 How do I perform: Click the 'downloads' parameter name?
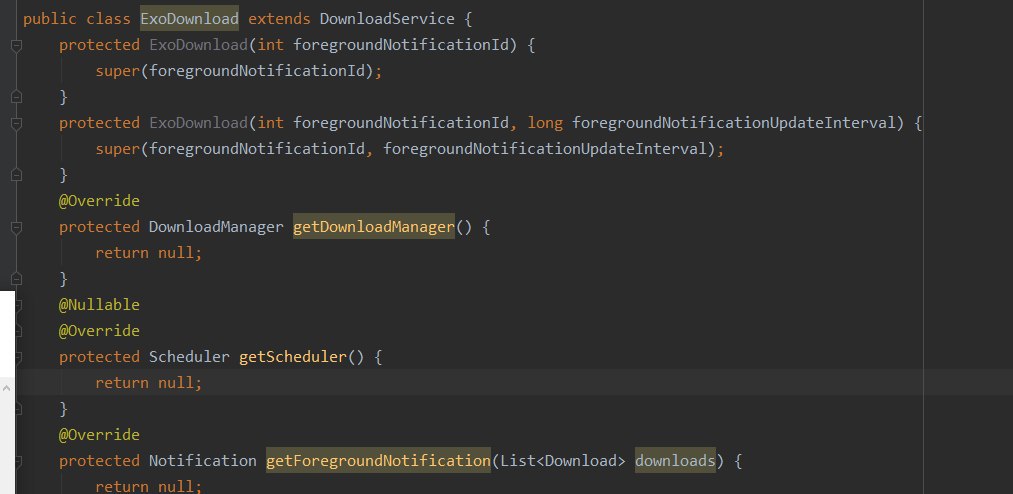pos(675,461)
